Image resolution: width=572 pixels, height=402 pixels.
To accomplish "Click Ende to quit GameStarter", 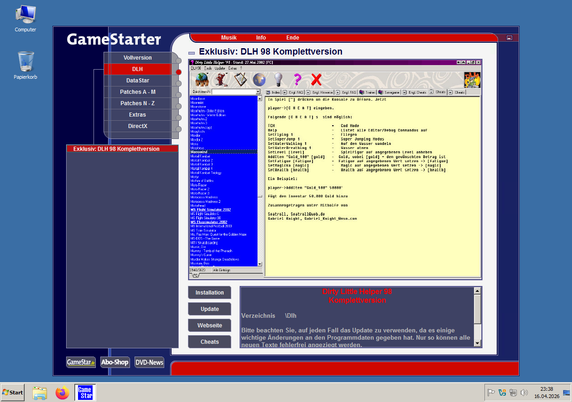I will pyautogui.click(x=292, y=38).
